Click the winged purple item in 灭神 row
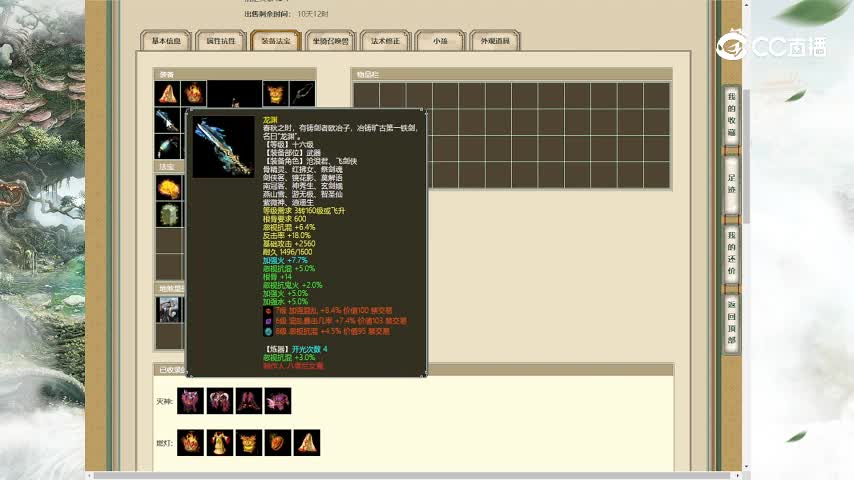This screenshot has height=480, width=854. (278, 401)
